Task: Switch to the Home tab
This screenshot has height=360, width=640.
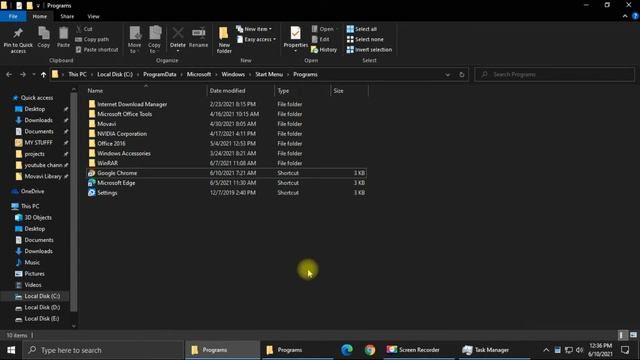Action: (x=40, y=16)
